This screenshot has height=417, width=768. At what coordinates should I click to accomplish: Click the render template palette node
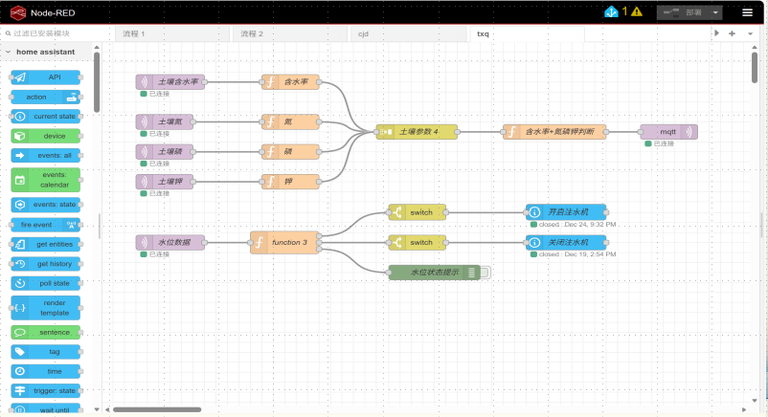tap(46, 308)
